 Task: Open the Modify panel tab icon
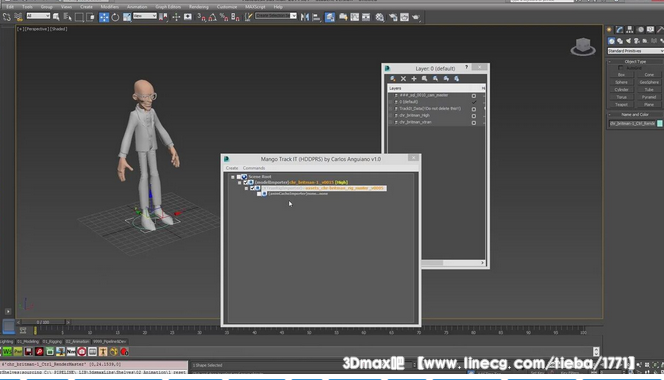coord(620,29)
